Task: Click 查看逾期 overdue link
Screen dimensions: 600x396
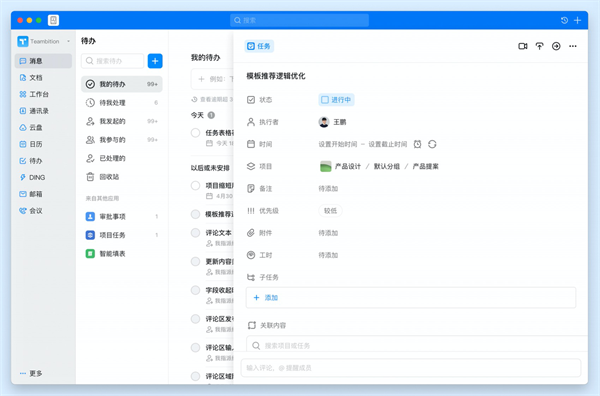Action: (x=212, y=99)
